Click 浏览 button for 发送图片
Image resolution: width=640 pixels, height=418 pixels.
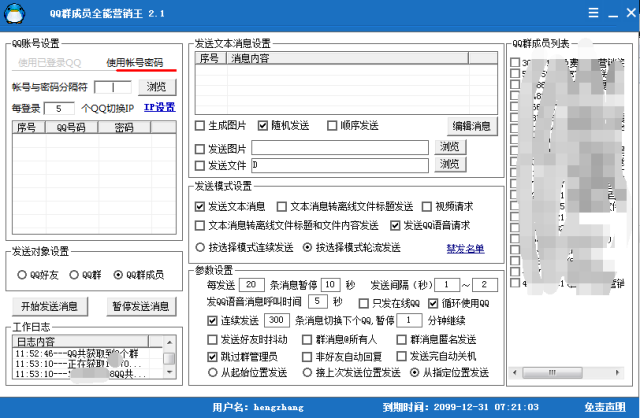point(450,147)
